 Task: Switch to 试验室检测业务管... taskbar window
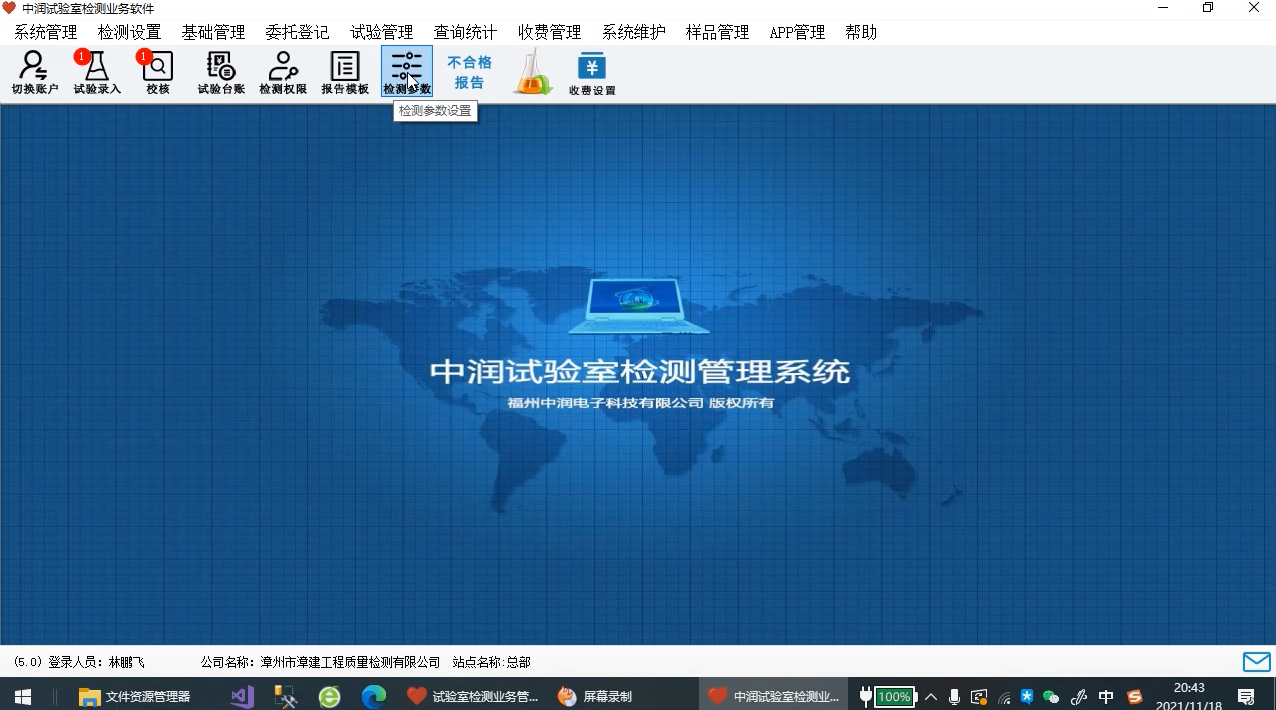[x=473, y=696]
